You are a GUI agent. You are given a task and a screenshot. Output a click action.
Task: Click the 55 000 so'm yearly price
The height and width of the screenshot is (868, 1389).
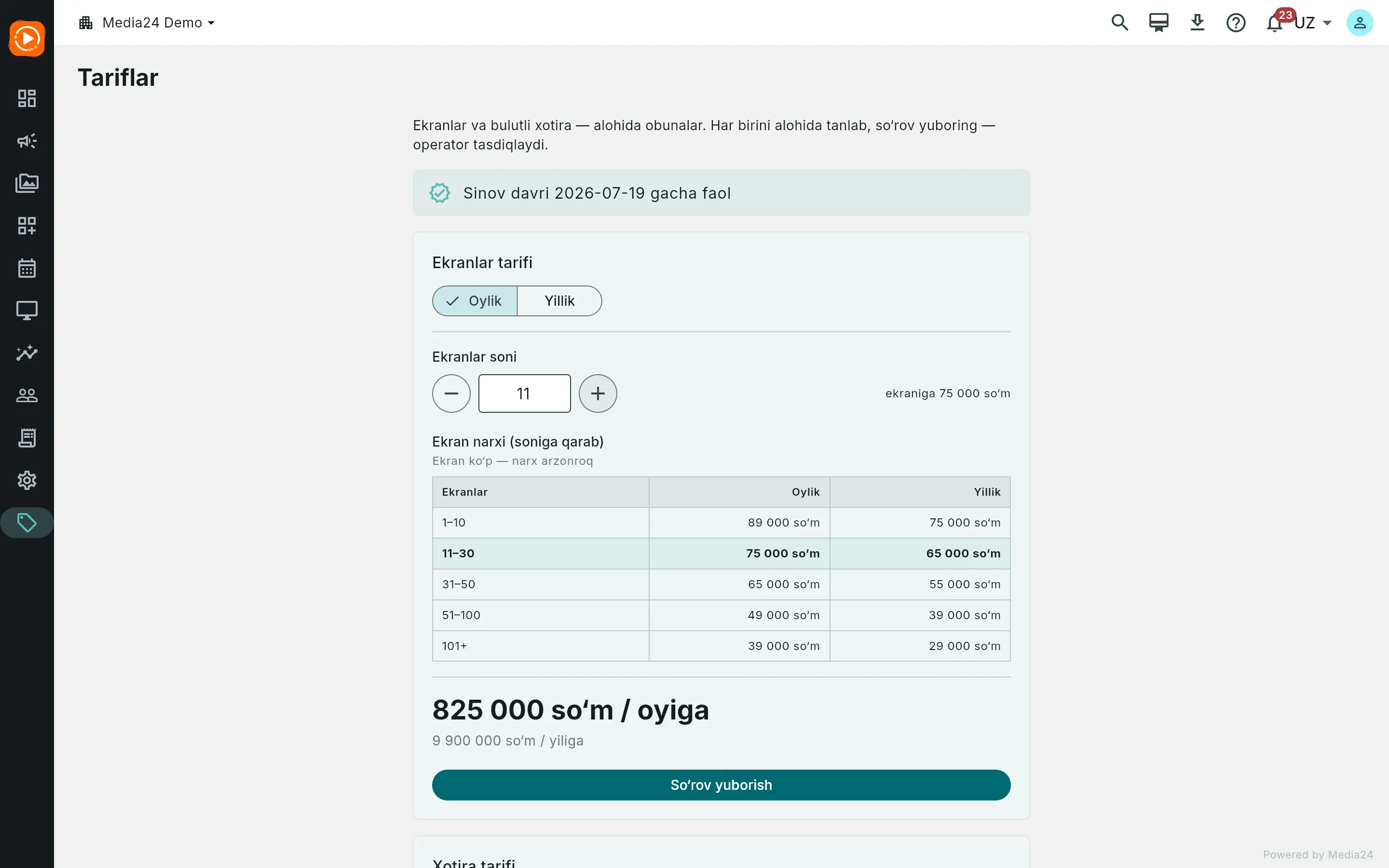coord(964,584)
